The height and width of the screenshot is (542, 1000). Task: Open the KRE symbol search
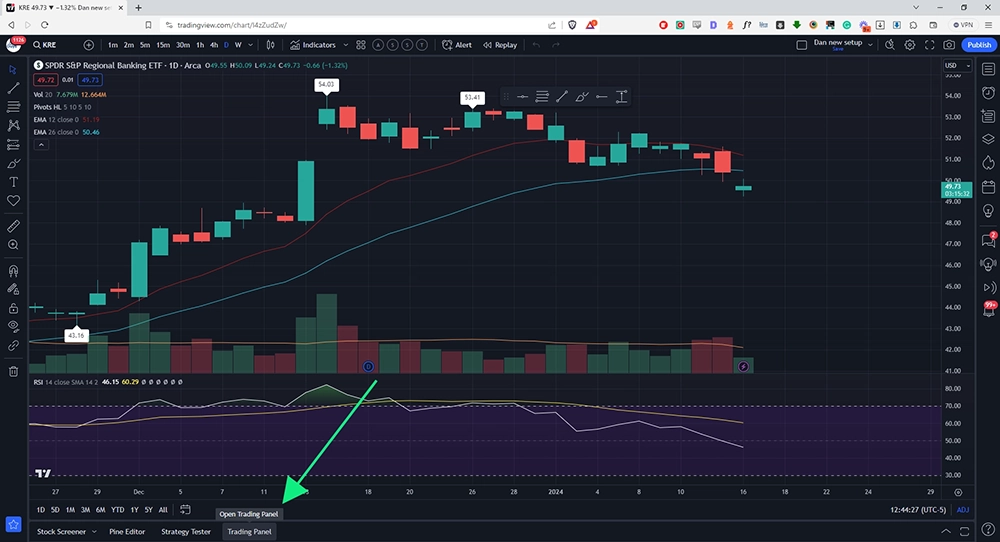(45, 45)
